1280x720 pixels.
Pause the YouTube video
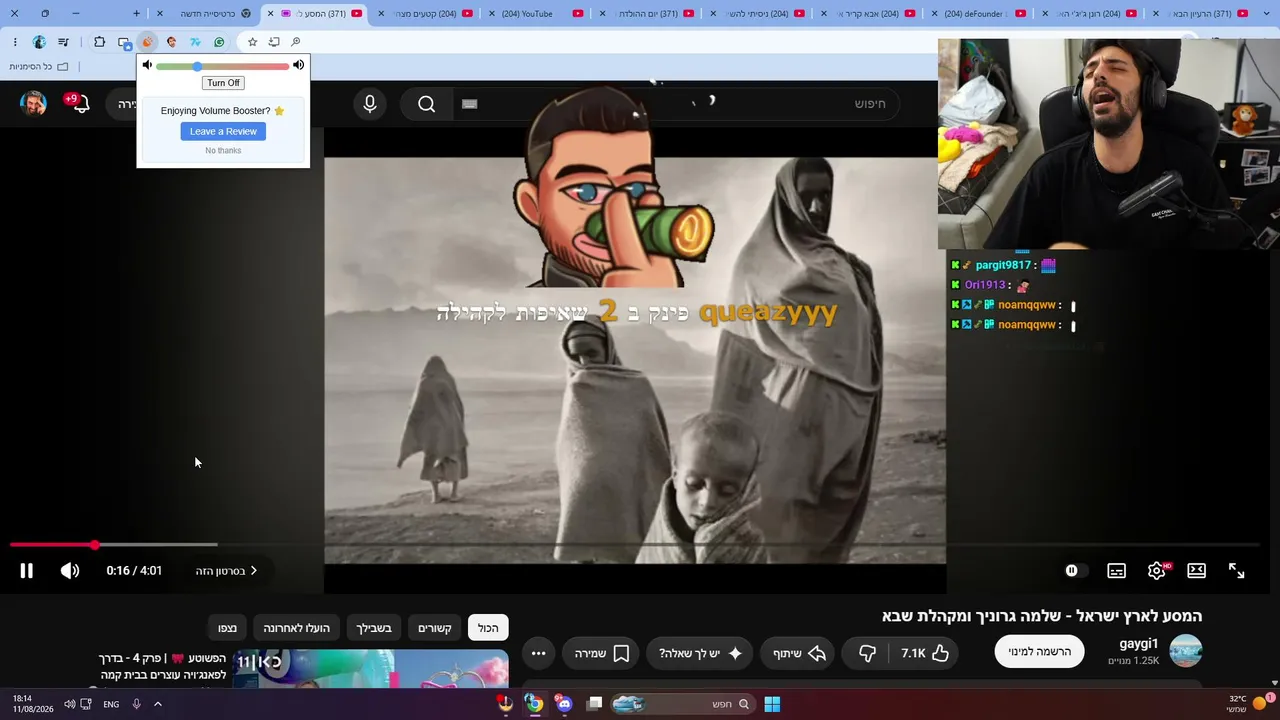(x=27, y=571)
